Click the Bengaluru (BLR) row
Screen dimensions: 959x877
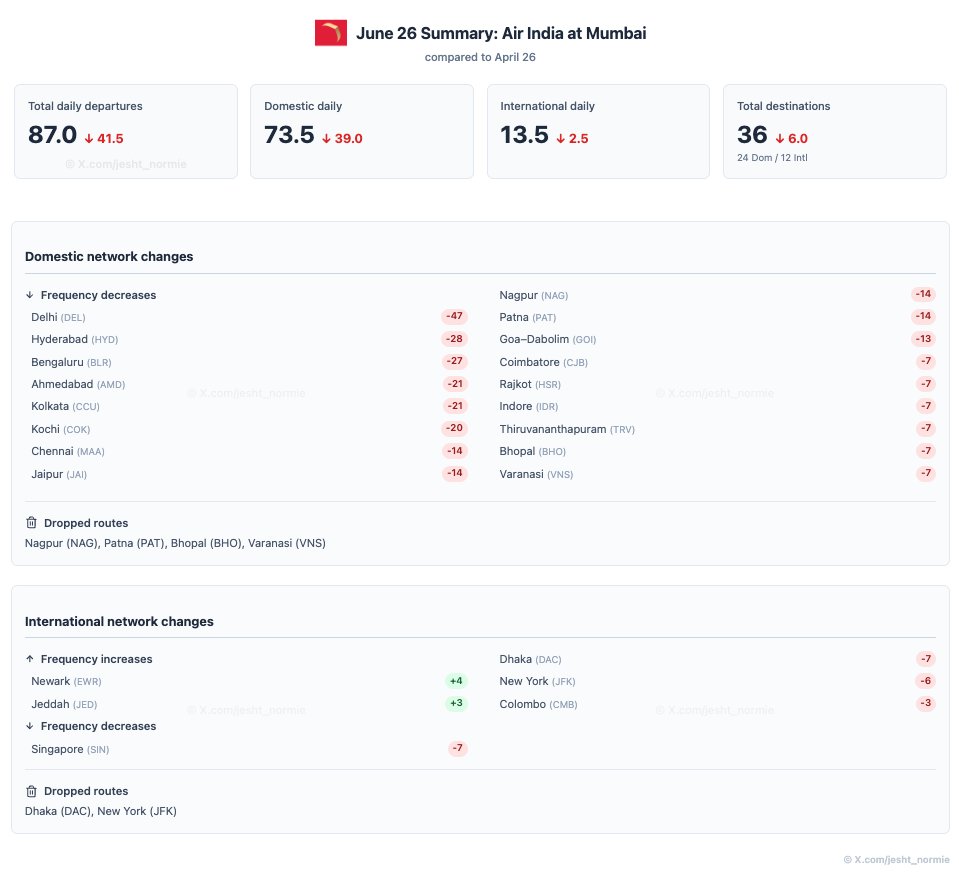249,362
